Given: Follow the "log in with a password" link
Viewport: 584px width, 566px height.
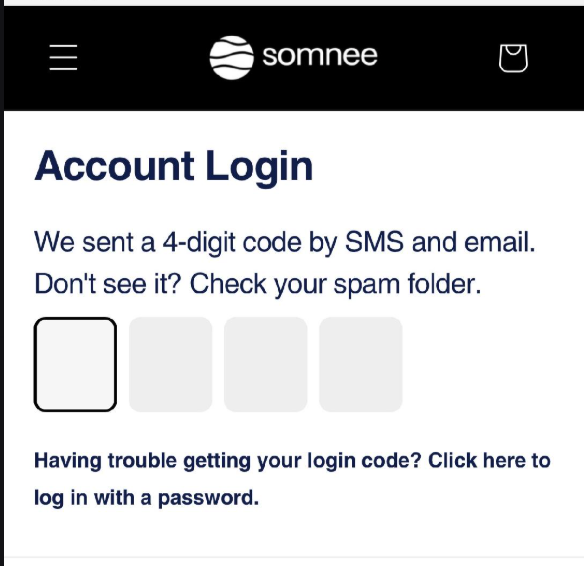Looking at the screenshot, I should click(146, 498).
